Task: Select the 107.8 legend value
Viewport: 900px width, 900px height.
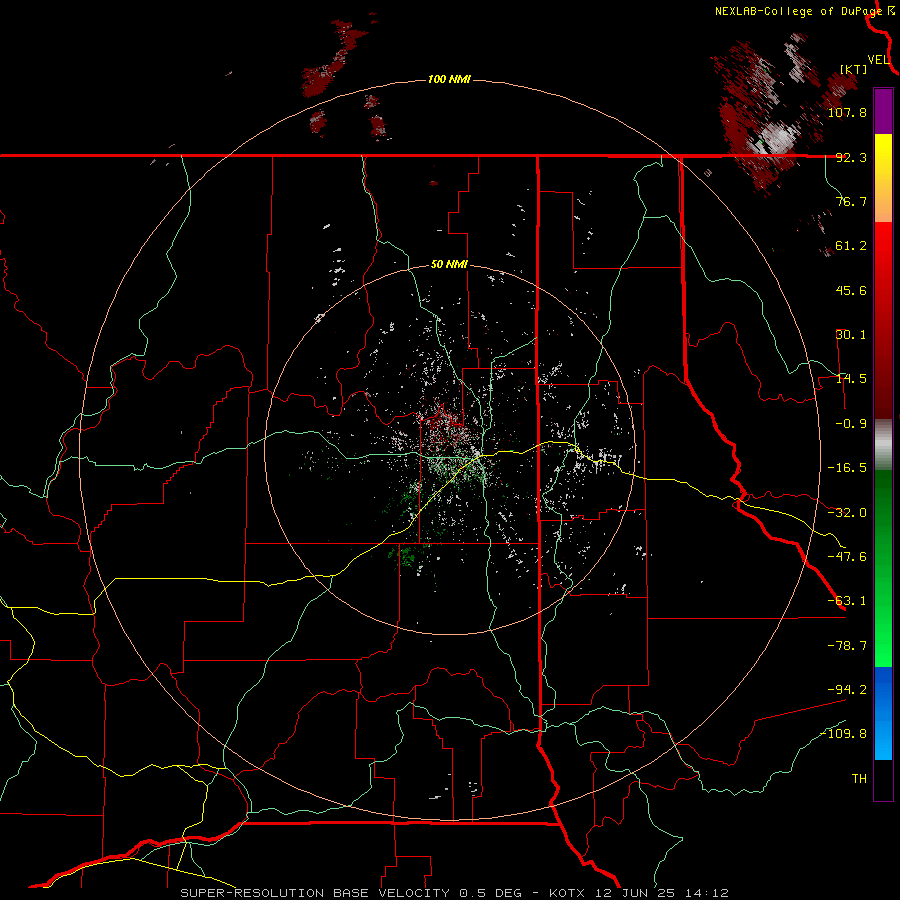Action: click(847, 112)
